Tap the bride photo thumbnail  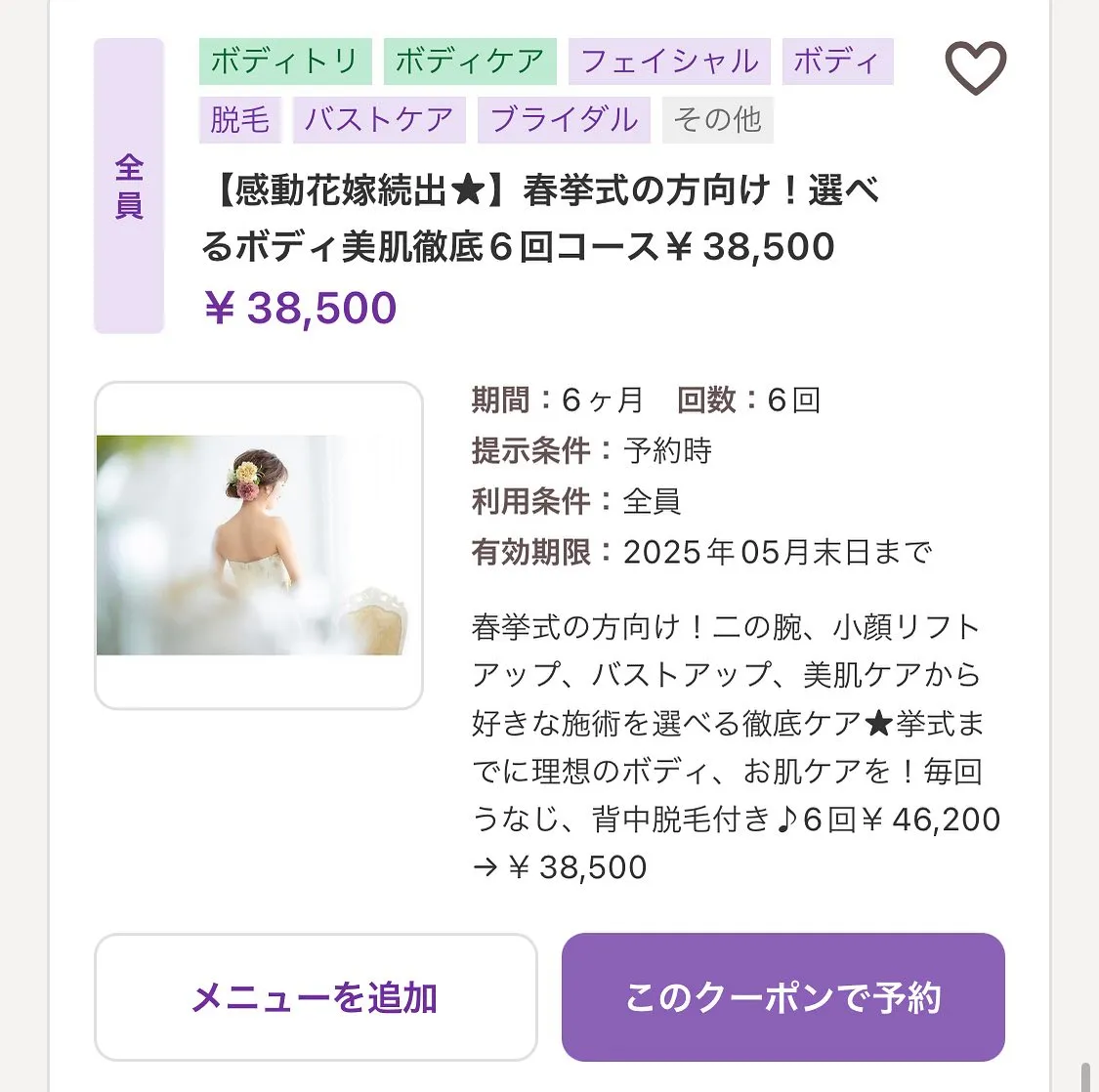[258, 545]
